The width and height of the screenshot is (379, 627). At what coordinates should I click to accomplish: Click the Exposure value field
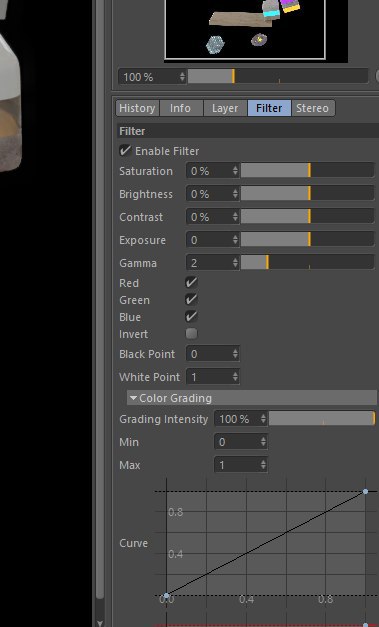(213, 240)
